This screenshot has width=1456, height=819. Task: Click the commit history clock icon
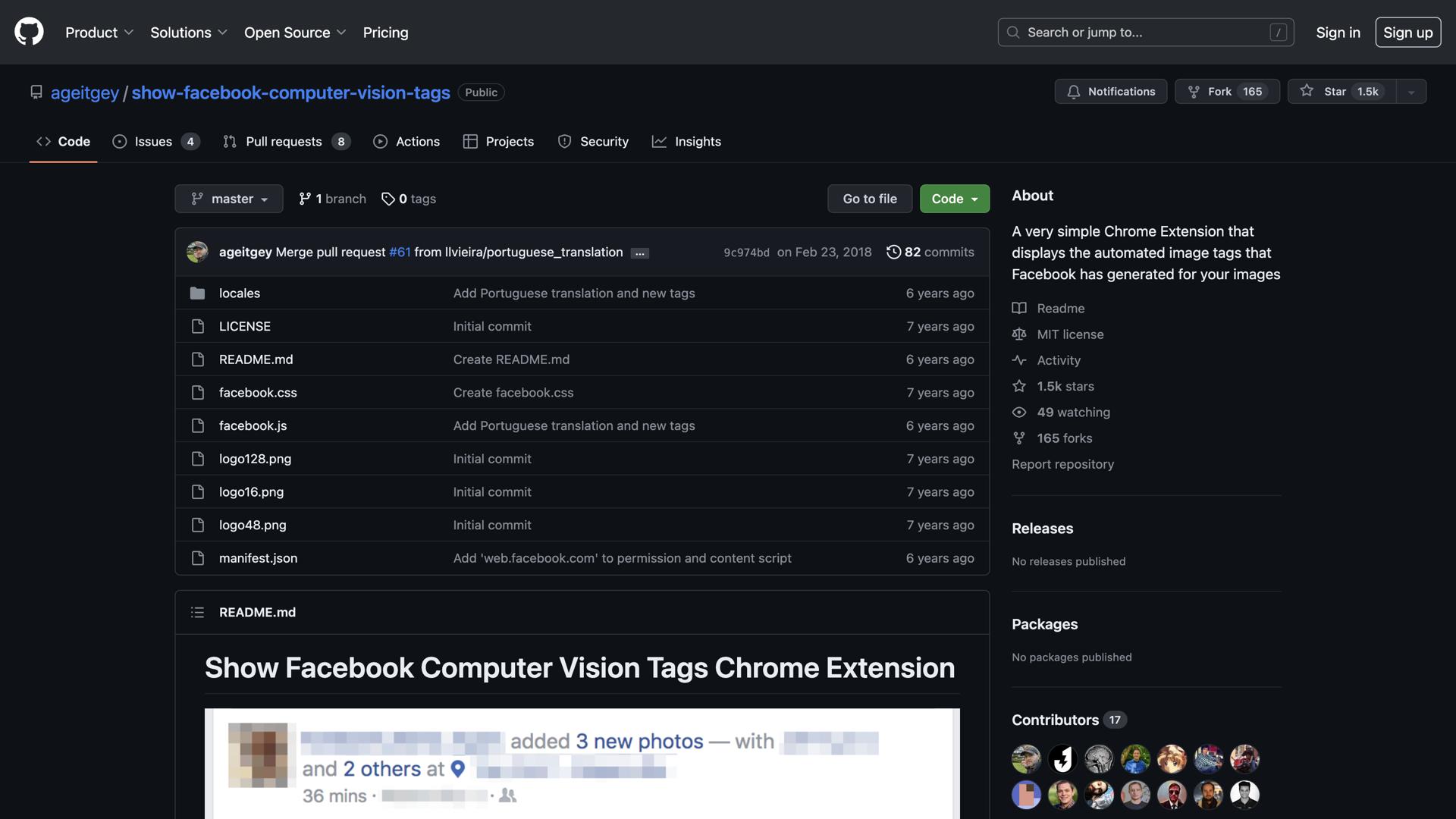click(893, 252)
